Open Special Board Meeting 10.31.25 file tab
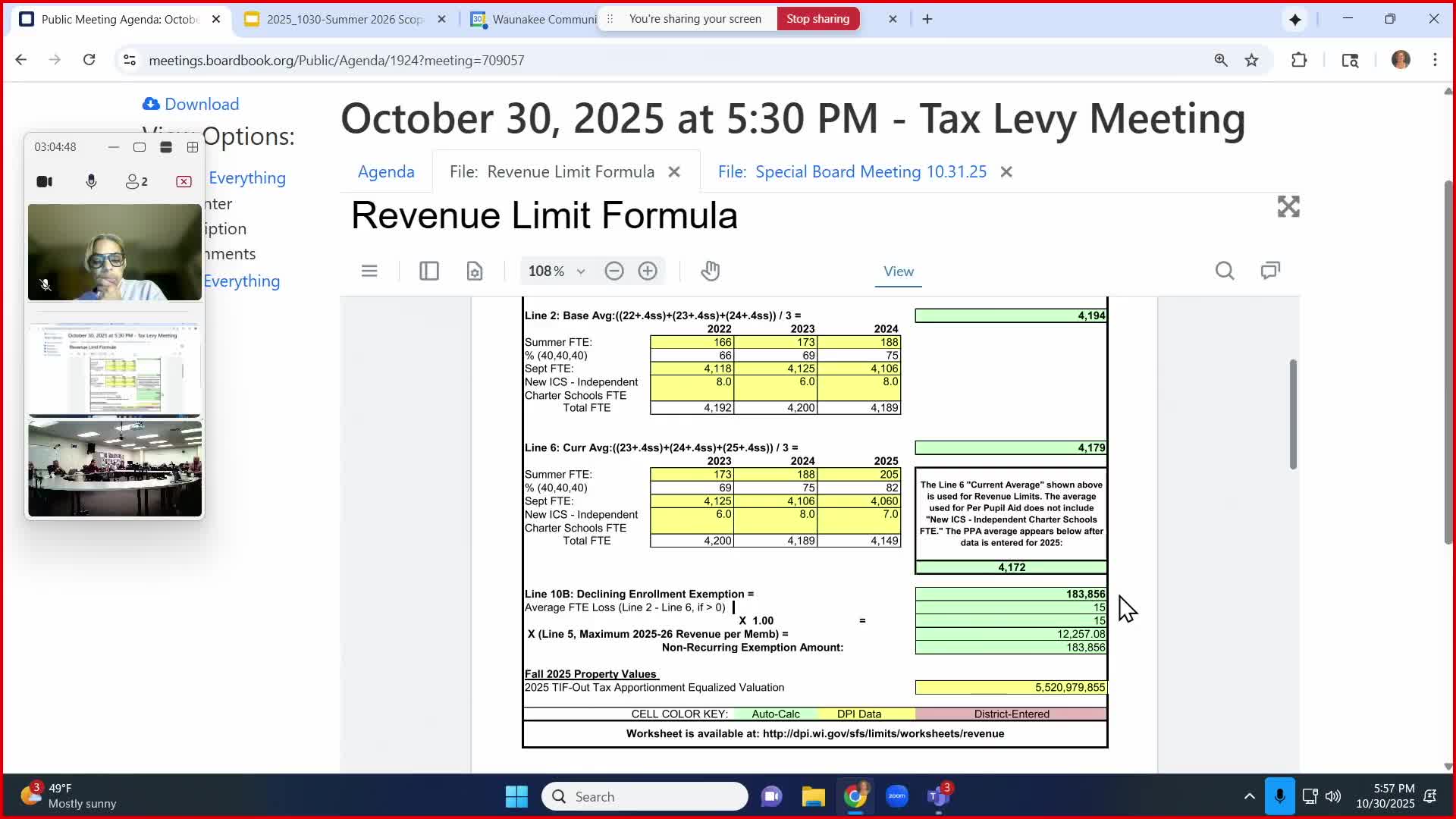This screenshot has height=819, width=1456. click(852, 172)
